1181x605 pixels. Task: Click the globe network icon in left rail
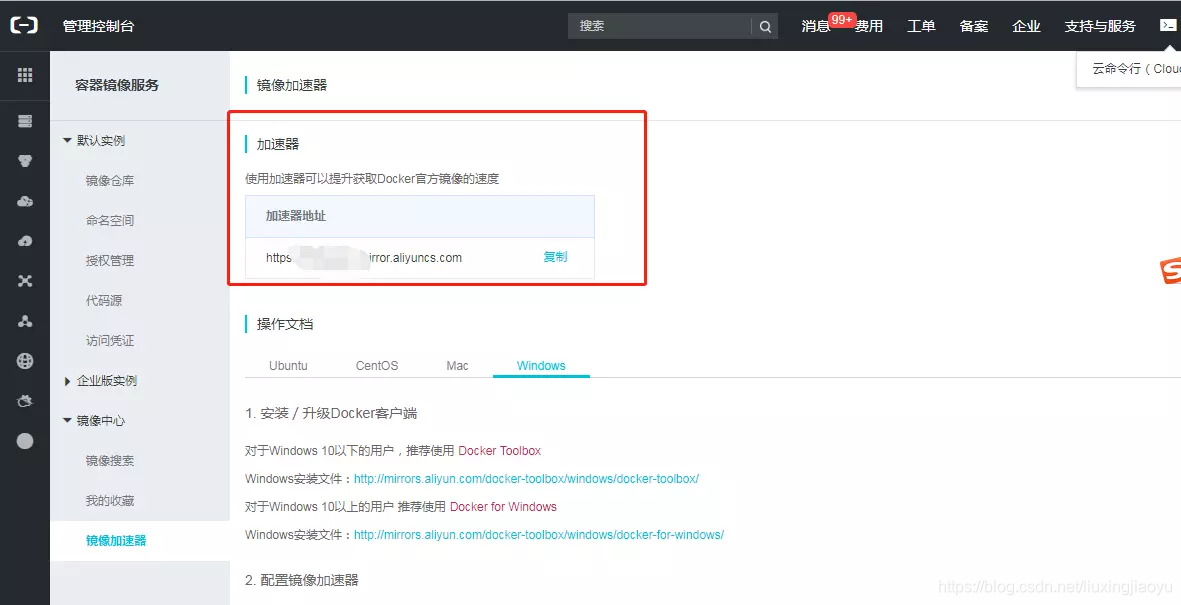(24, 360)
